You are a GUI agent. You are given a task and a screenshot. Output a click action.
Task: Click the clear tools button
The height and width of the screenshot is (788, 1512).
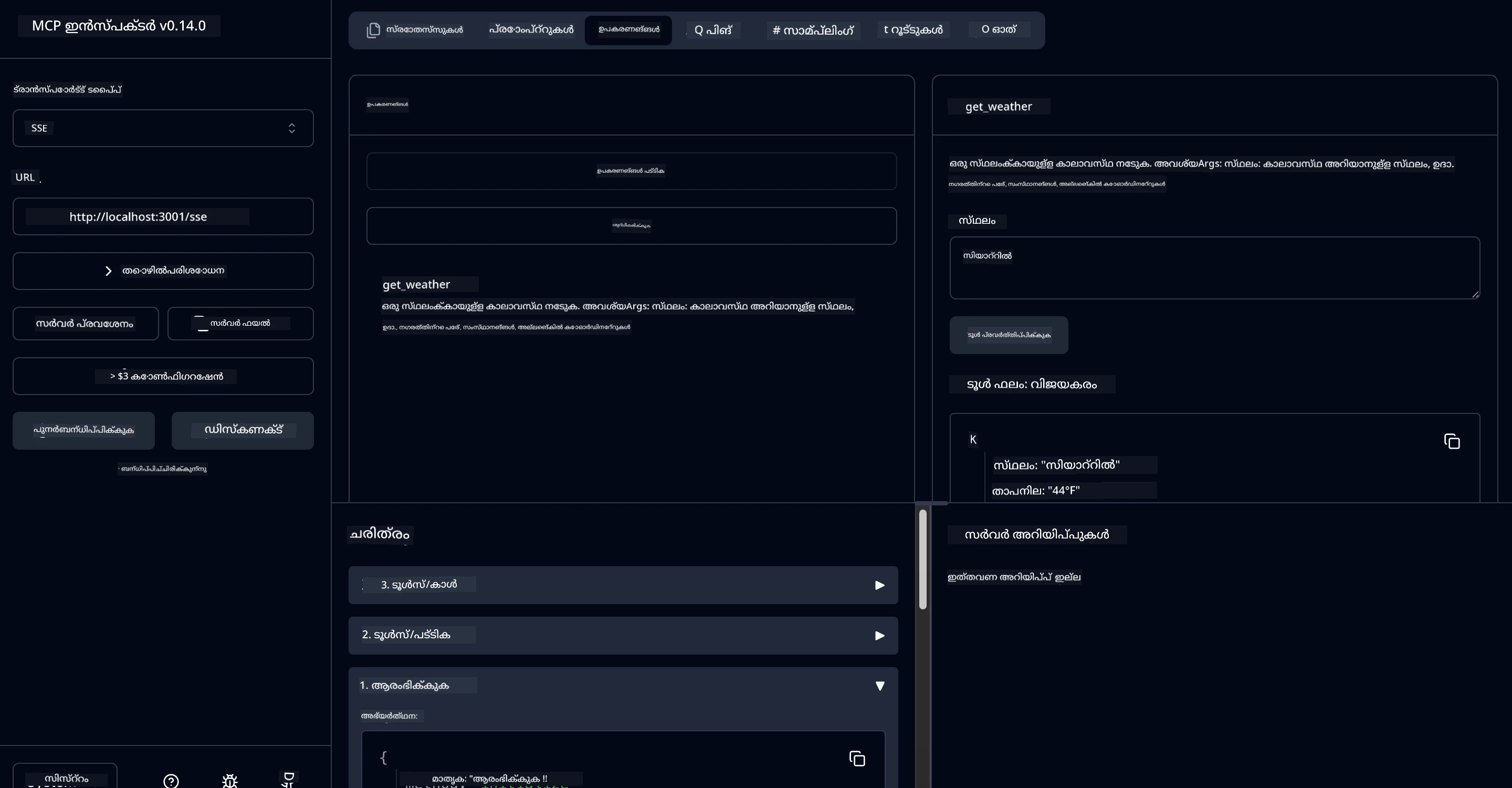pos(632,225)
